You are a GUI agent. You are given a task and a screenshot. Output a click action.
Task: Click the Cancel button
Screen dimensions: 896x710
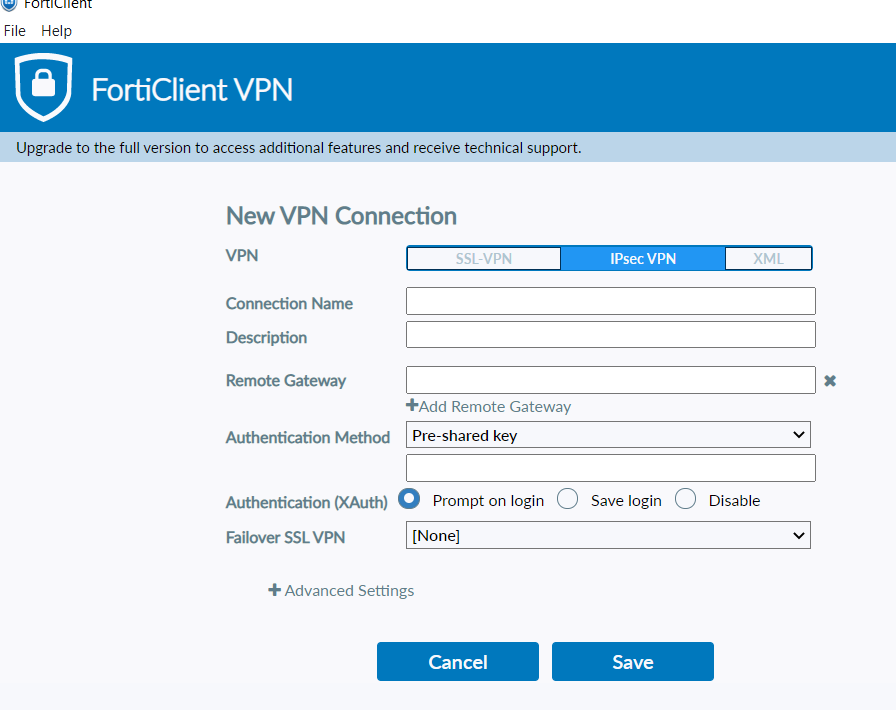(x=458, y=661)
